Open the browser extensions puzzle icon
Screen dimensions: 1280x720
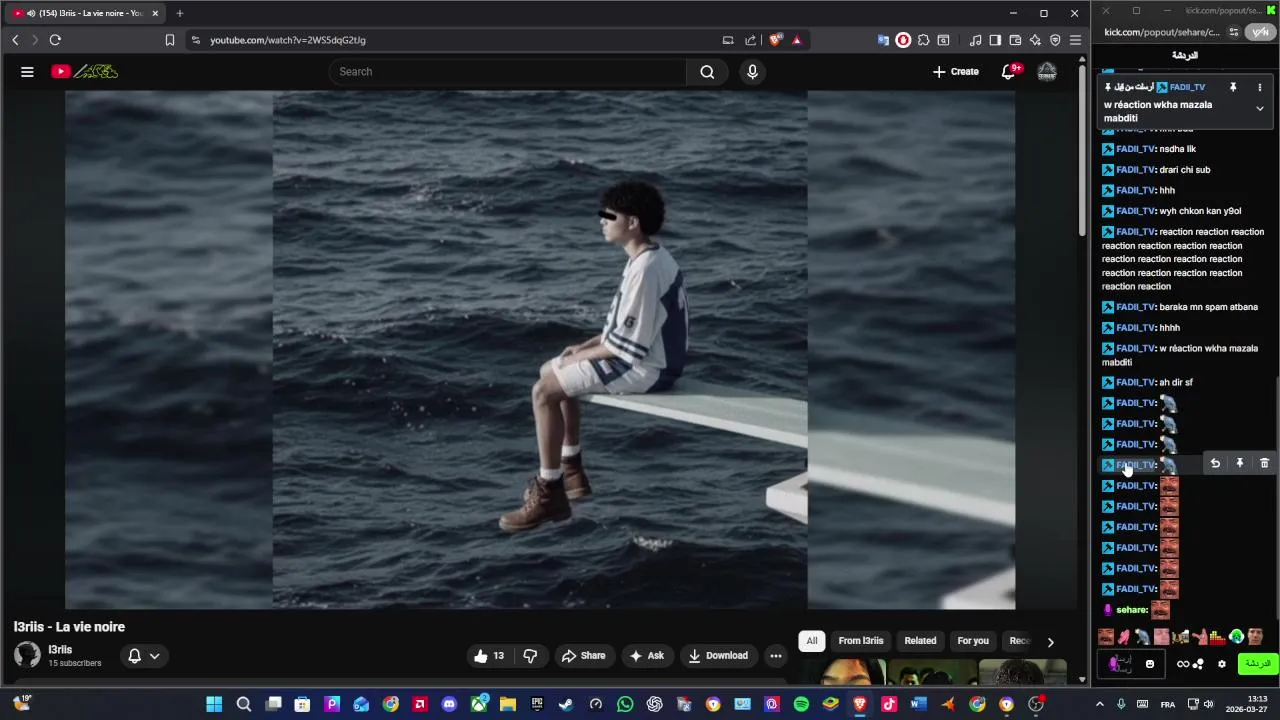point(923,40)
